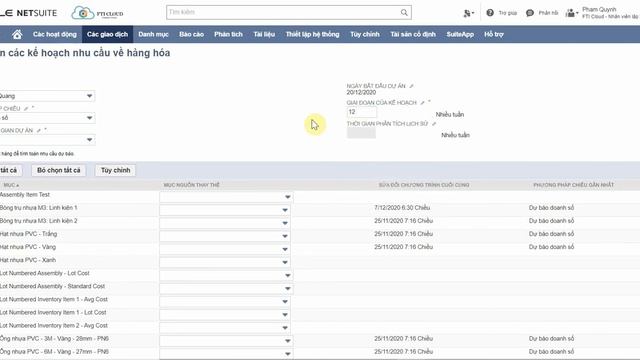The width and height of the screenshot is (640, 360).
Task: Open Thiết lập hệ thống menu
Action: pyautogui.click(x=313, y=34)
